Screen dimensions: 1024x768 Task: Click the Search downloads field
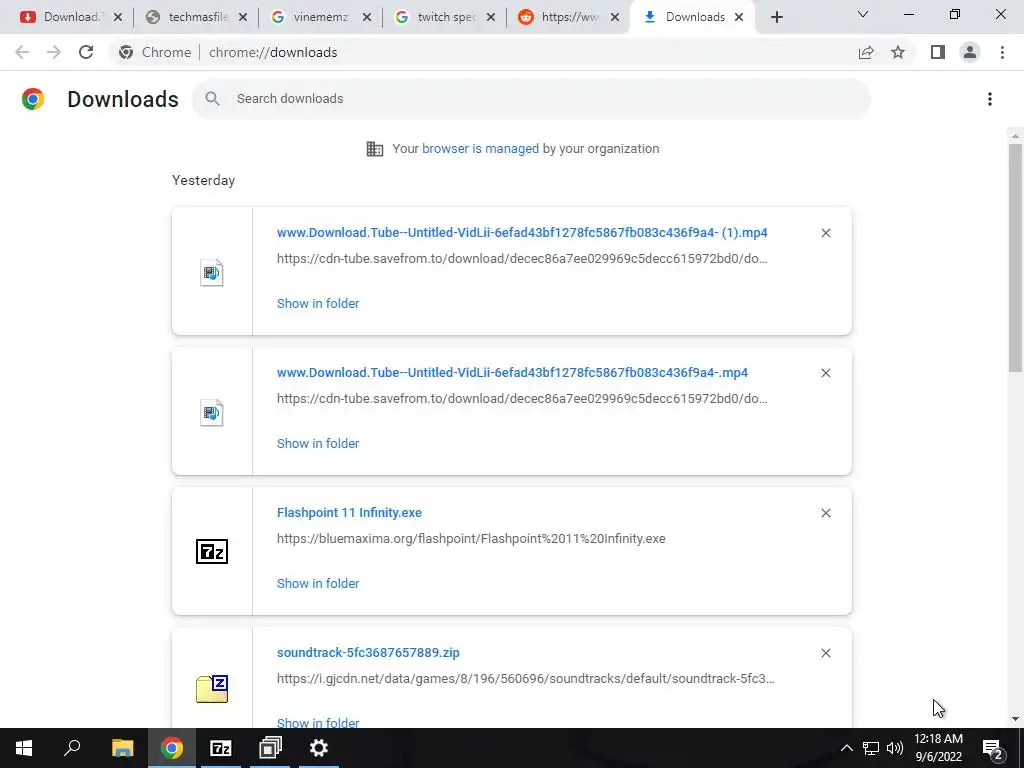tap(531, 99)
